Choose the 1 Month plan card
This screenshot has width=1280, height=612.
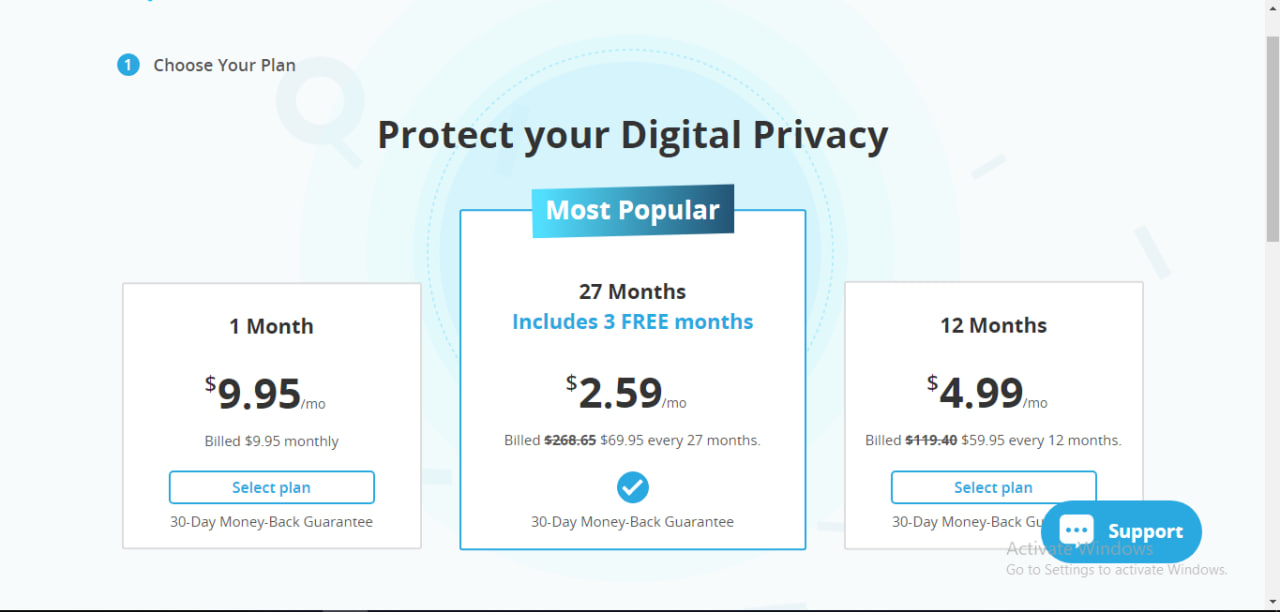271,416
